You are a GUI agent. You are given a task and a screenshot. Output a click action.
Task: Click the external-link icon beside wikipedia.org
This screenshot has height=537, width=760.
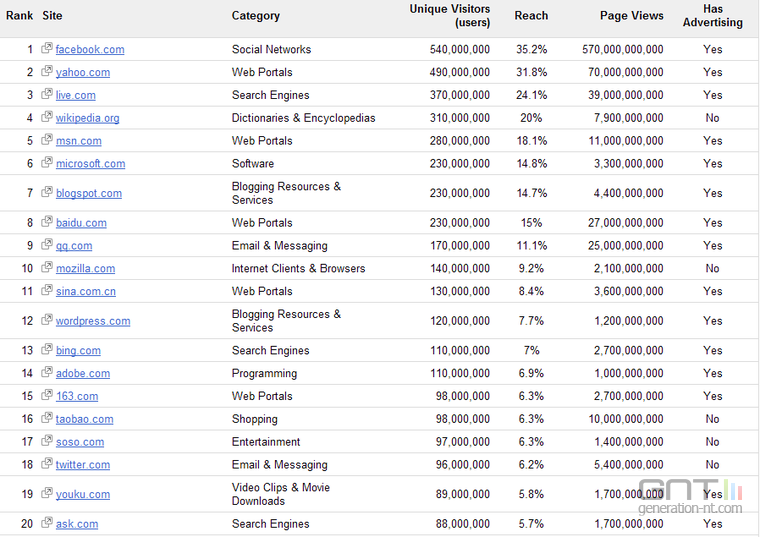(x=47, y=116)
